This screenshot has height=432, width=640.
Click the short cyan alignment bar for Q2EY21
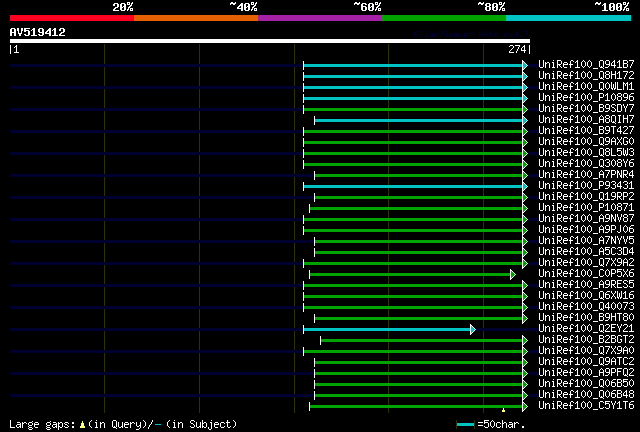click(x=387, y=330)
